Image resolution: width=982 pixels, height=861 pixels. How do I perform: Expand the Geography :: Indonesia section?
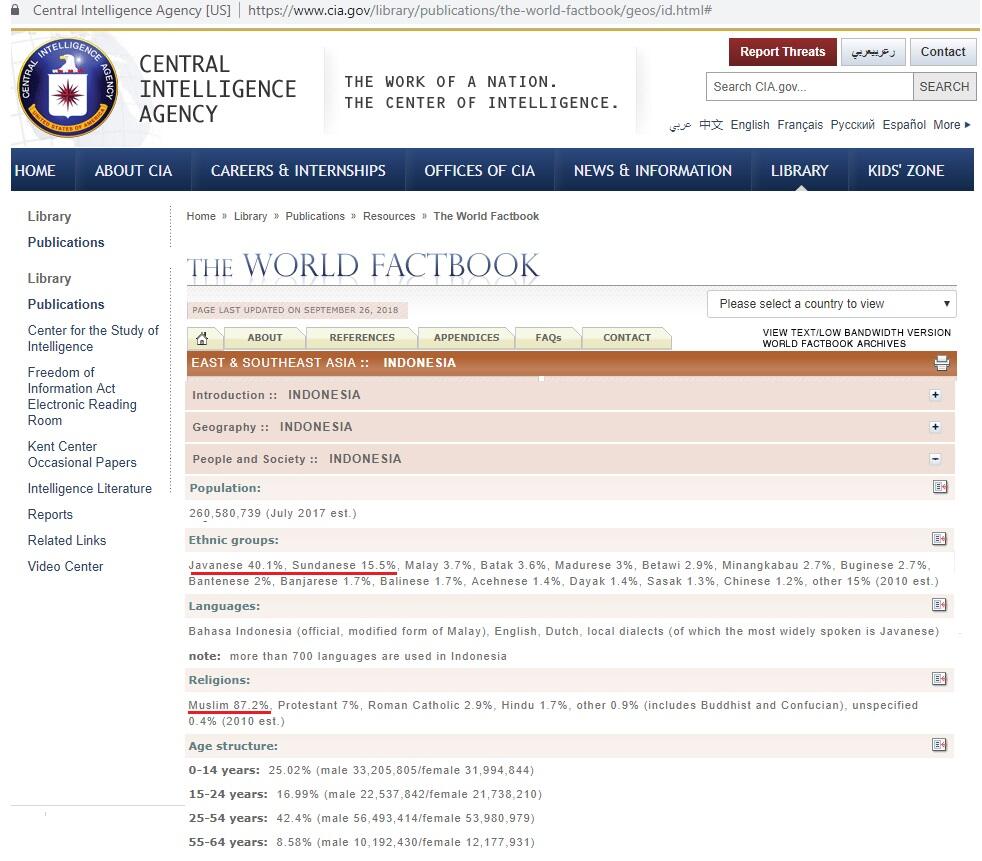click(x=935, y=427)
